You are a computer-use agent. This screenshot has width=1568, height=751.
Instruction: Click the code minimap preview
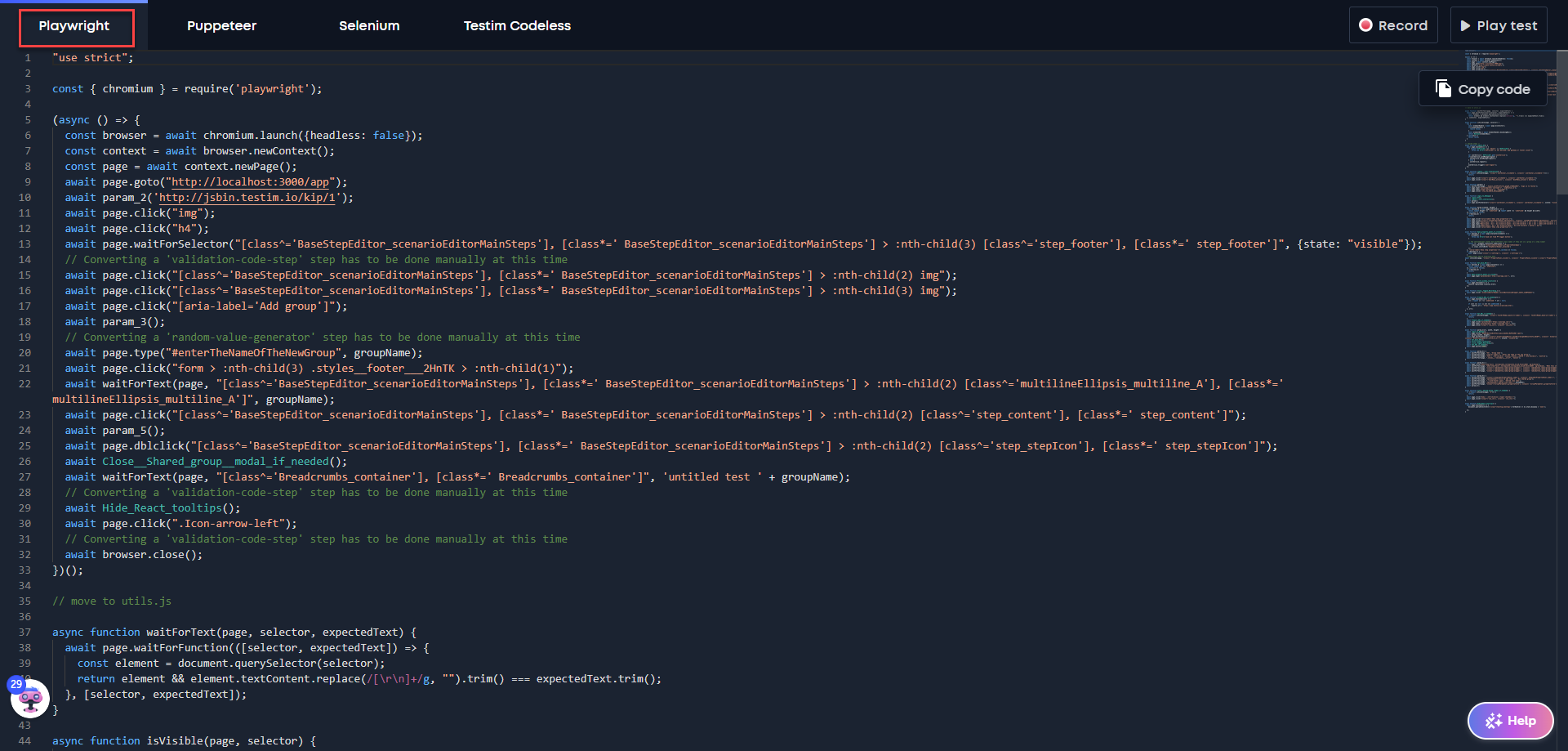[1509, 245]
